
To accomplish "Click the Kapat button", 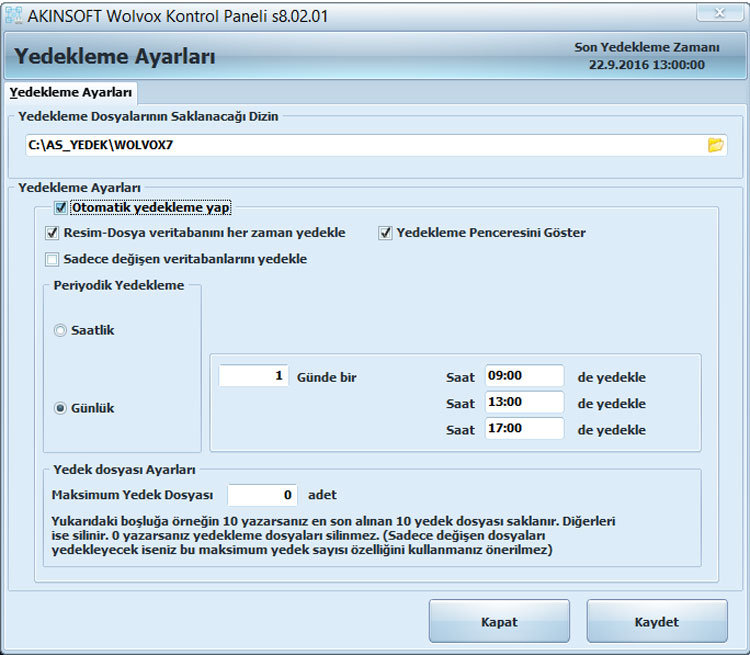I will tap(499, 622).
